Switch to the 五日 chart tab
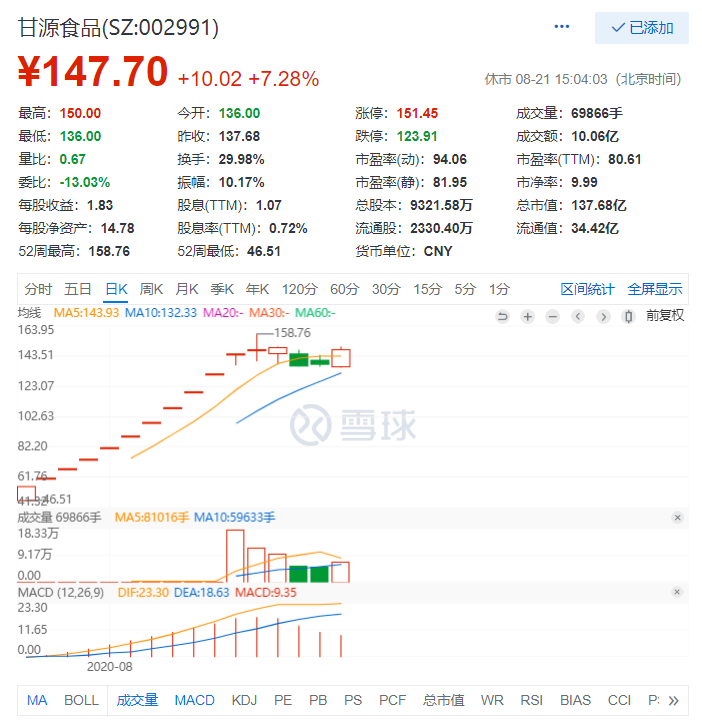The height and width of the screenshot is (725, 702). (x=77, y=289)
